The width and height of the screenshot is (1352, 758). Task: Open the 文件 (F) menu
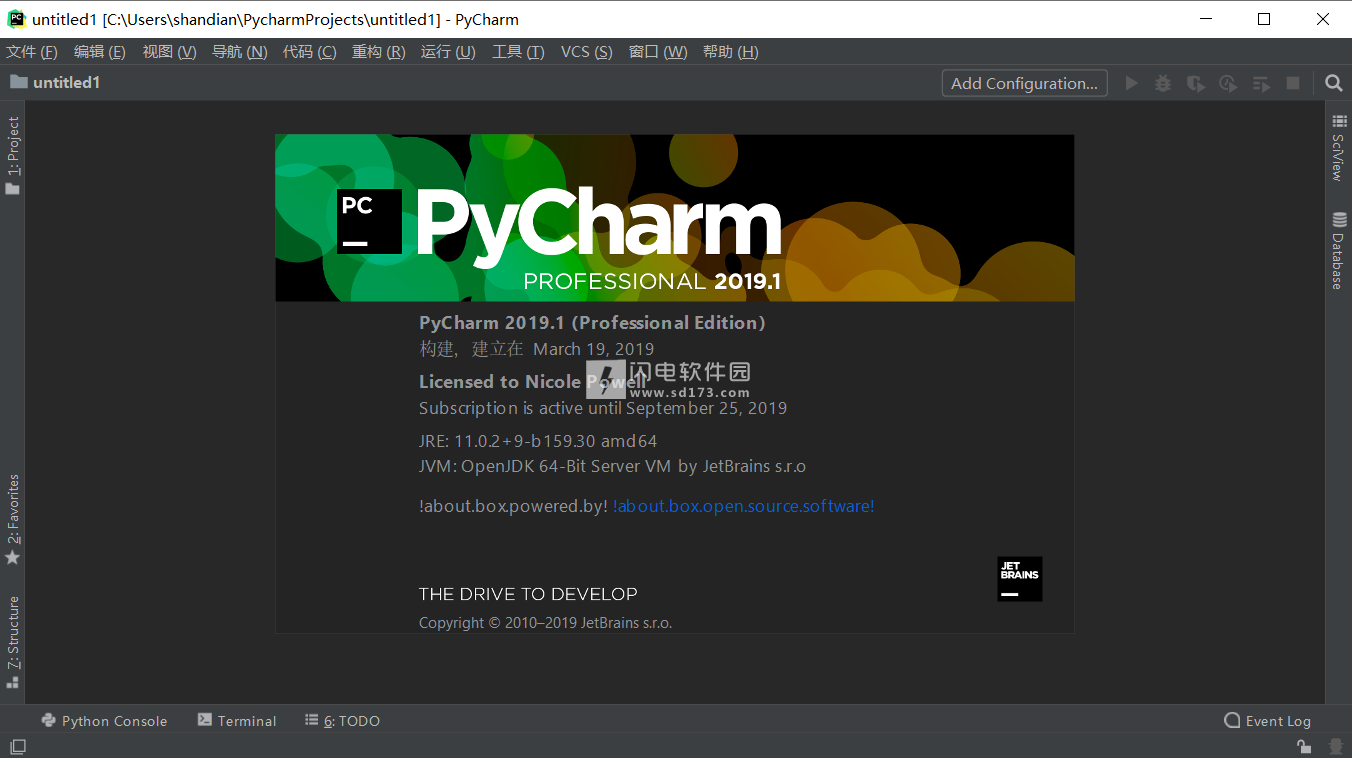pos(32,52)
